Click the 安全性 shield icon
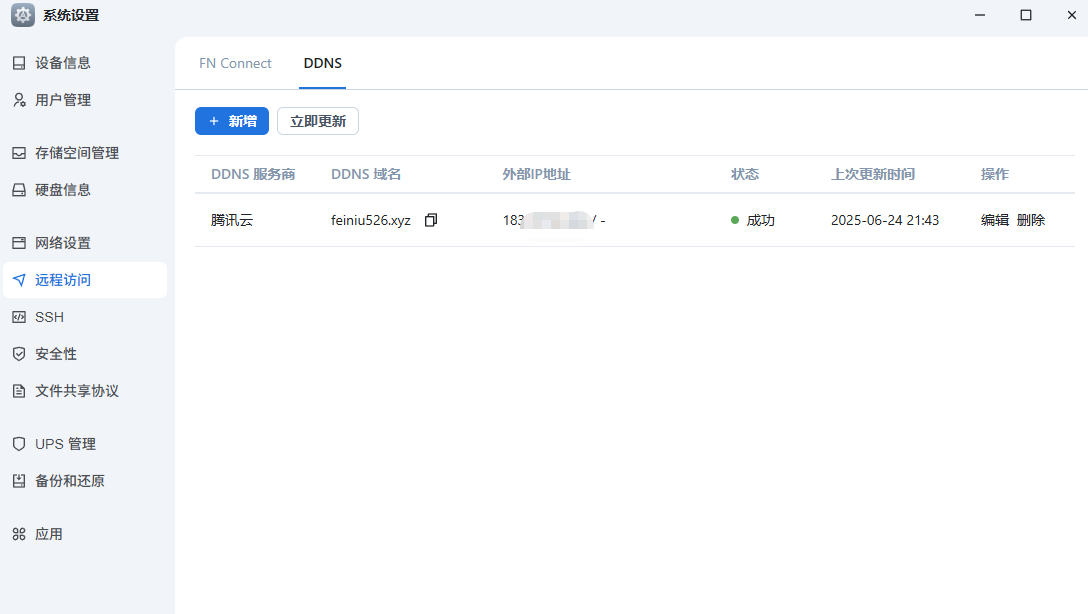The height and width of the screenshot is (614, 1088). (x=19, y=354)
